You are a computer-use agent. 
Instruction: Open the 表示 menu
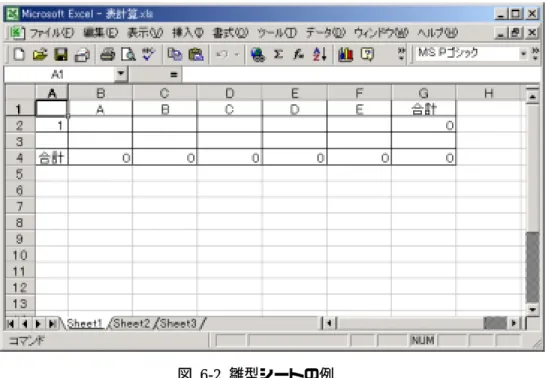point(145,33)
